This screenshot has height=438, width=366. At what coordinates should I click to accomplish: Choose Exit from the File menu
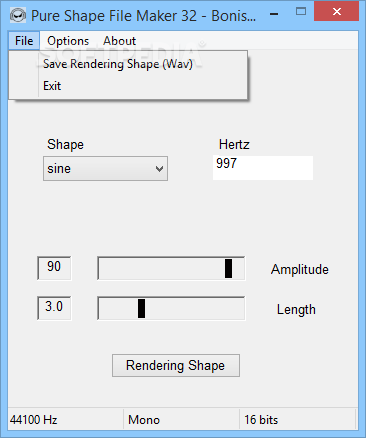point(52,86)
